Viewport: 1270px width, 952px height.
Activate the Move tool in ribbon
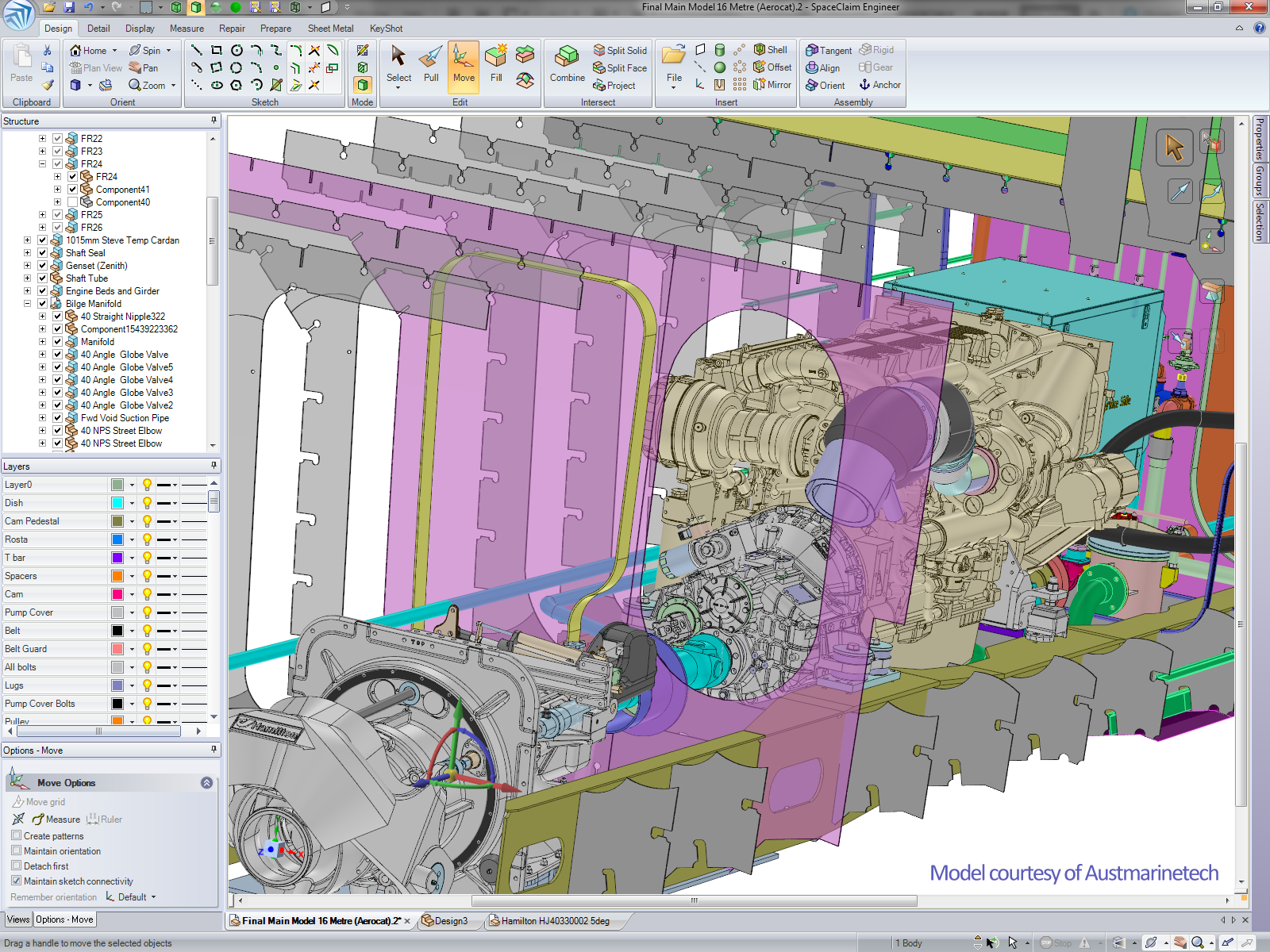(464, 63)
